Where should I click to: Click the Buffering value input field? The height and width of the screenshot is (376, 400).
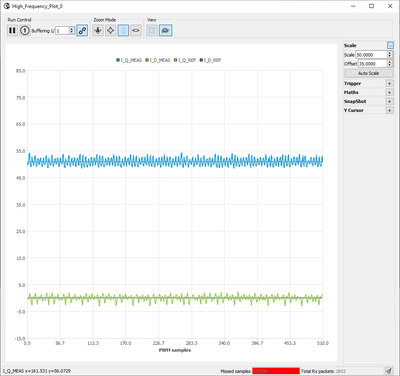pos(62,31)
